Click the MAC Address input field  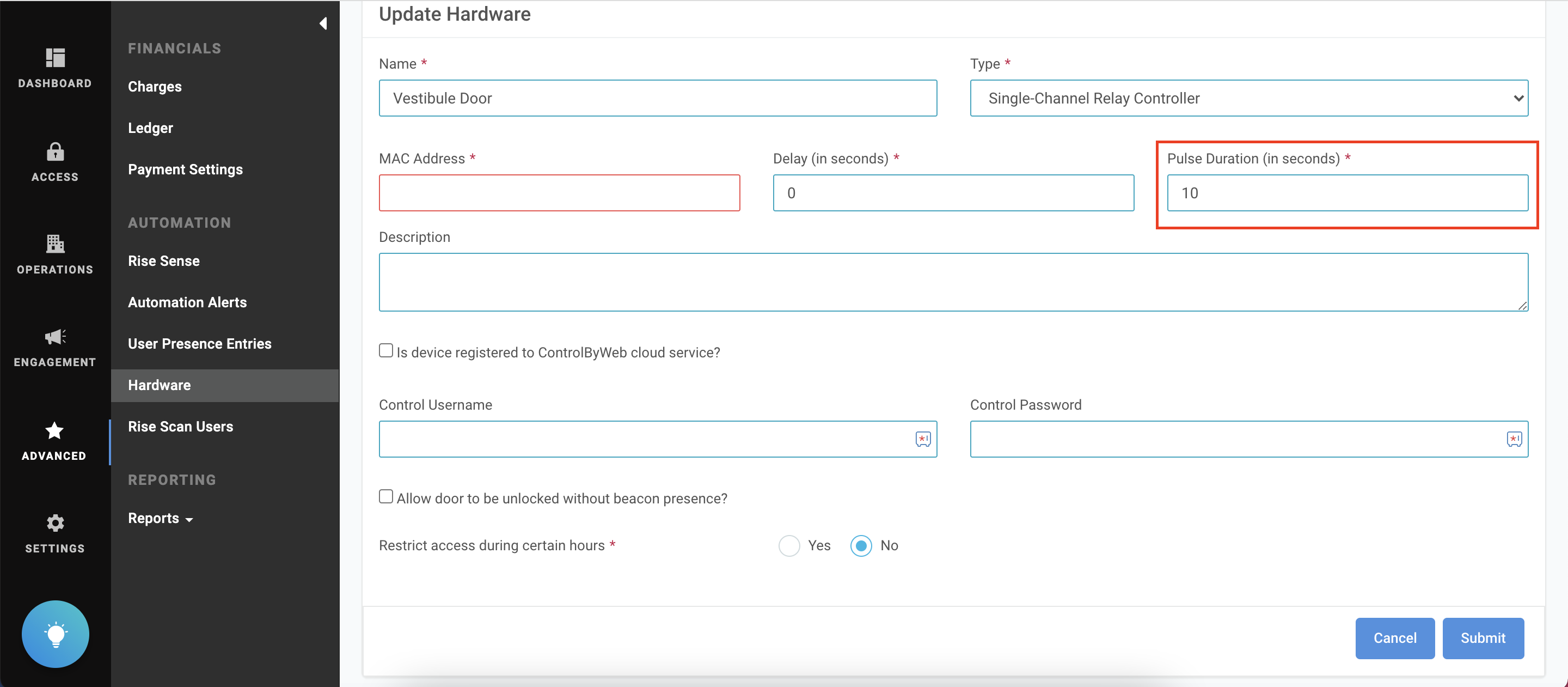(x=559, y=193)
